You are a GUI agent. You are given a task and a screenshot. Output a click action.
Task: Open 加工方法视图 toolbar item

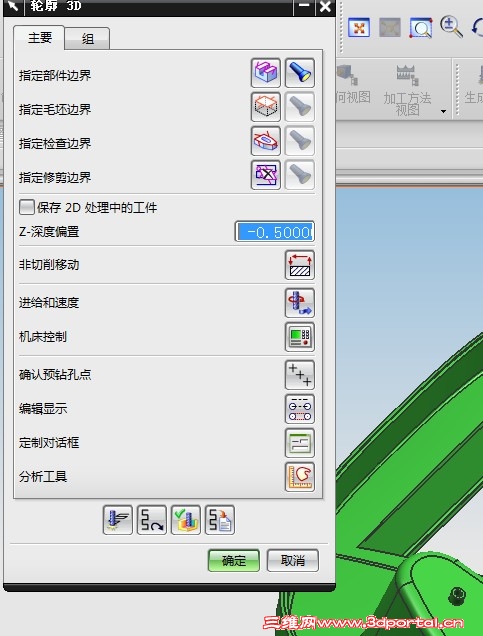point(407,90)
